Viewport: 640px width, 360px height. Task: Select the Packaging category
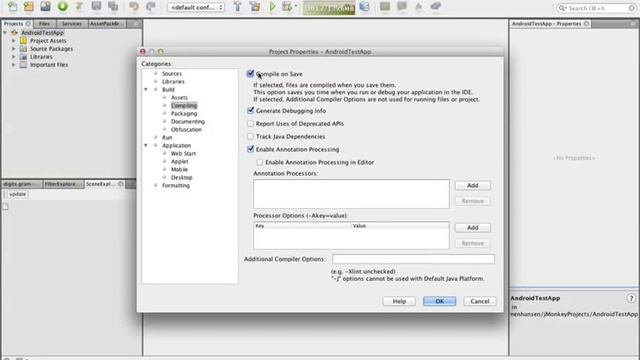pos(184,113)
